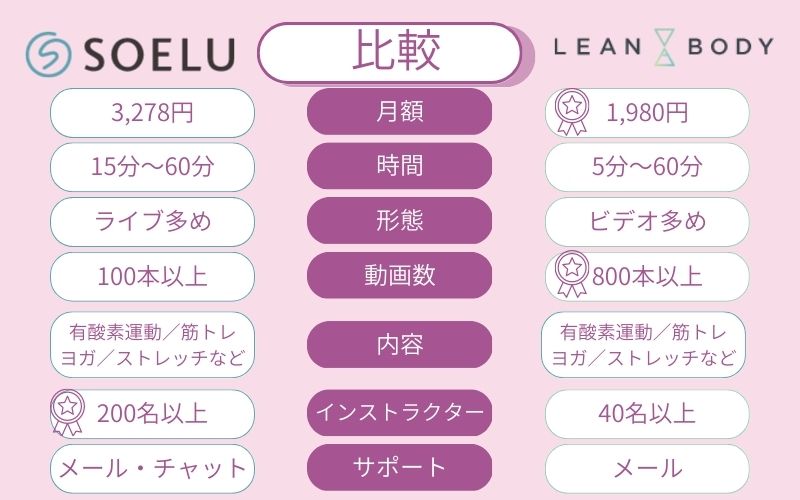Click the SOELU brand name text
Image resolution: width=800 pixels, height=500 pixels.
[158, 53]
